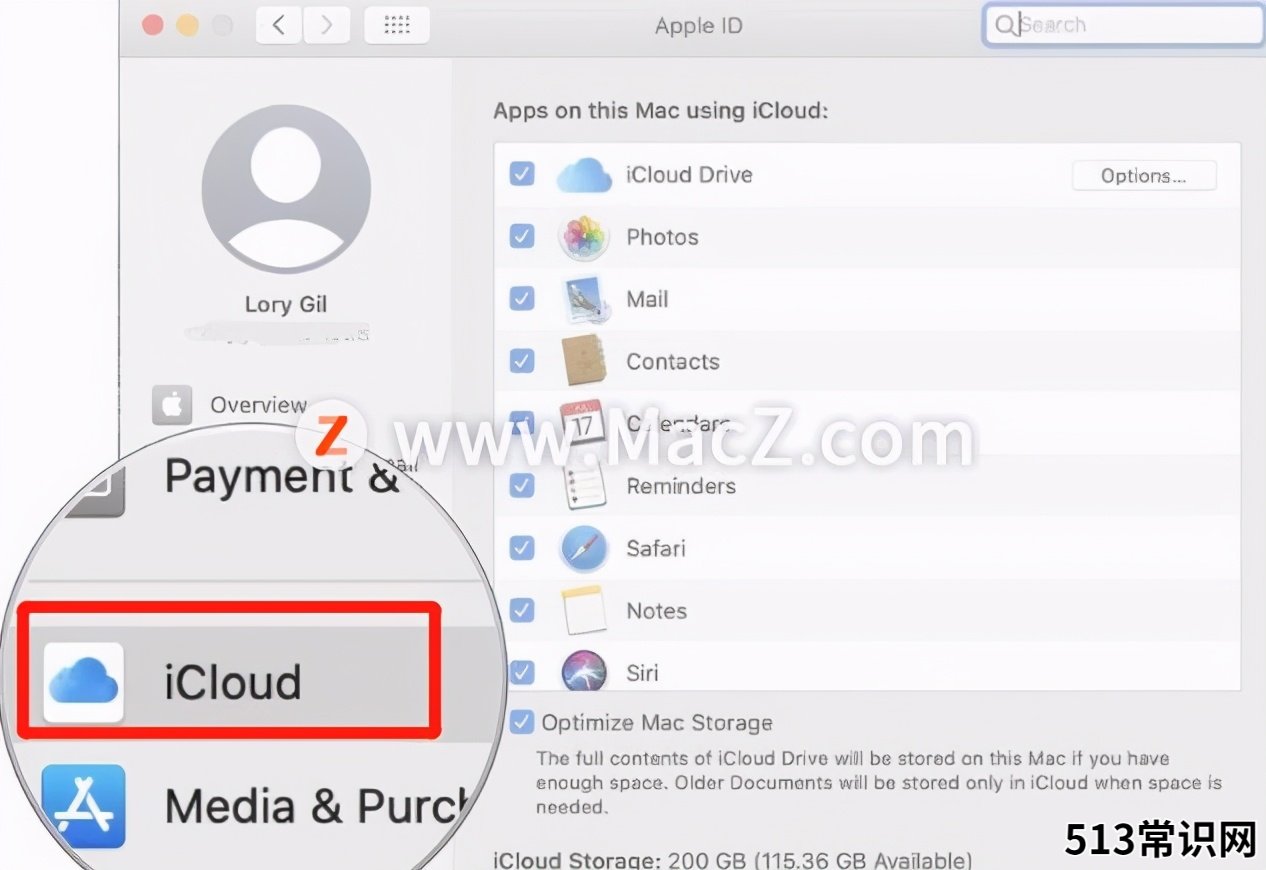Click the "Reminders" label text
The width and height of the screenshot is (1266, 870).
point(681,486)
